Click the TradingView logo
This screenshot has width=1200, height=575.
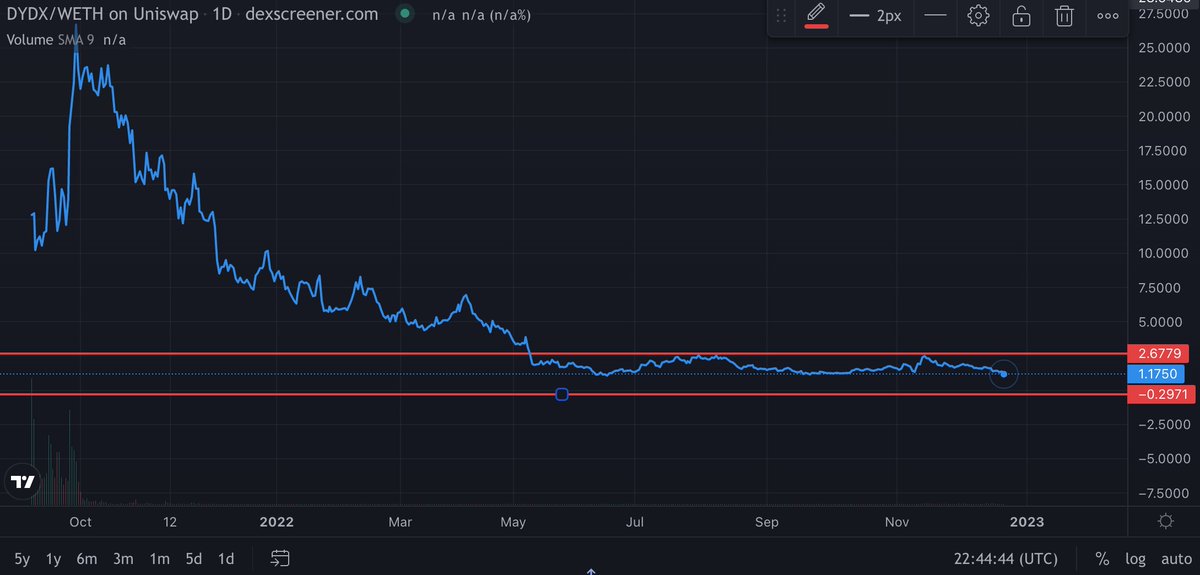coord(22,481)
